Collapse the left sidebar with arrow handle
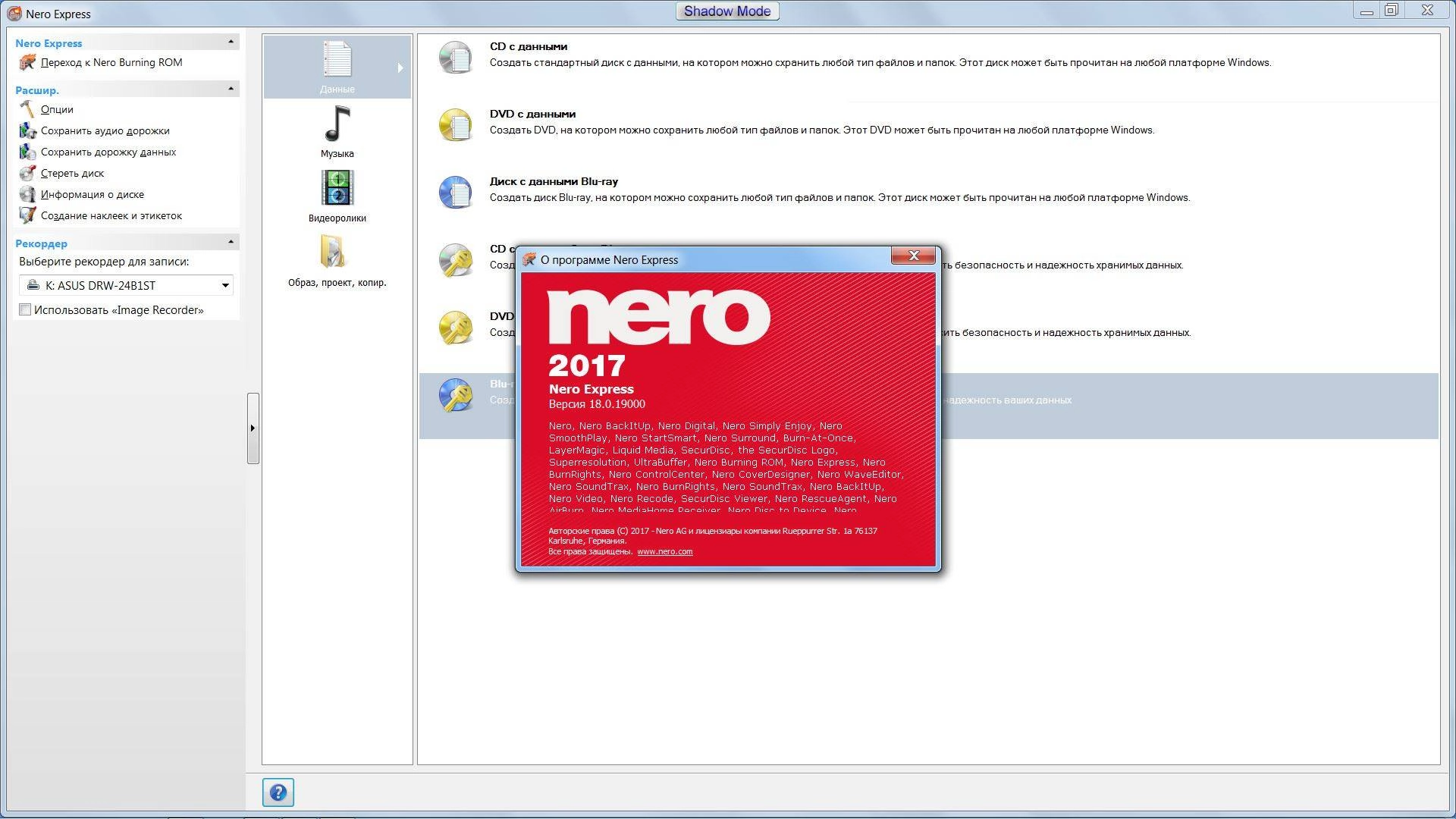Image resolution: width=1456 pixels, height=819 pixels. coord(253,428)
